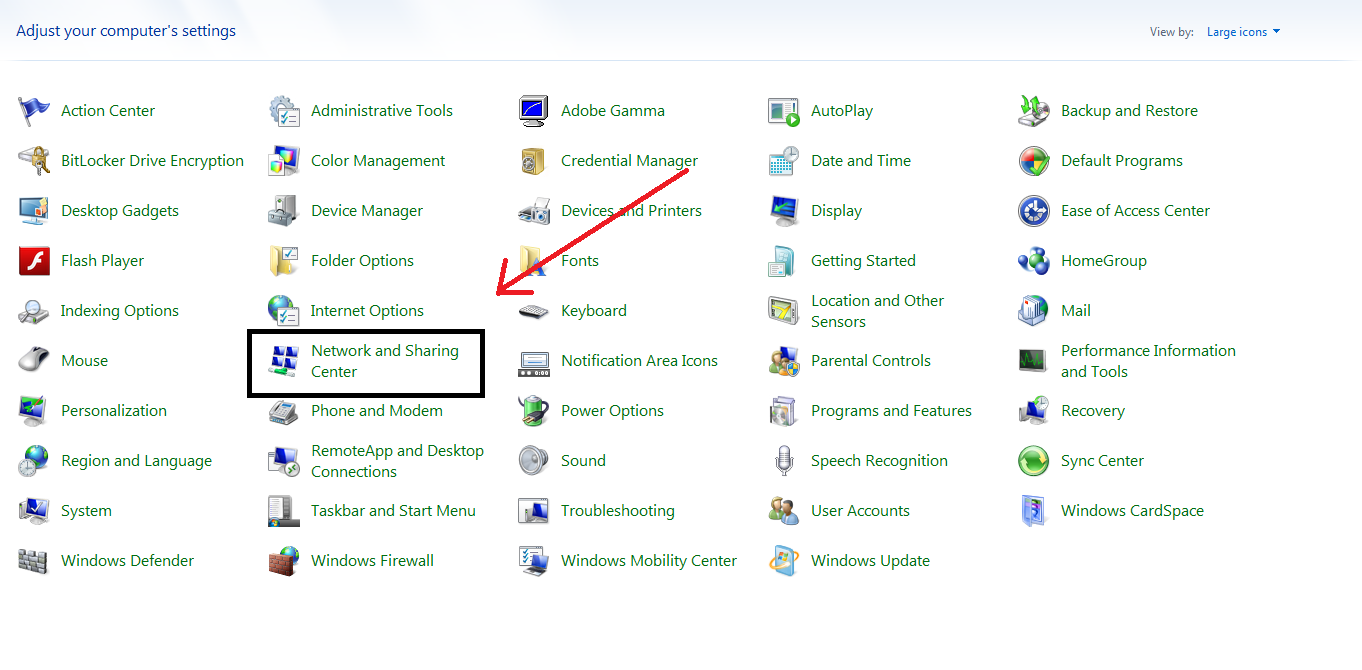Open the Keyboard icon
This screenshot has width=1362, height=670.
coord(534,311)
